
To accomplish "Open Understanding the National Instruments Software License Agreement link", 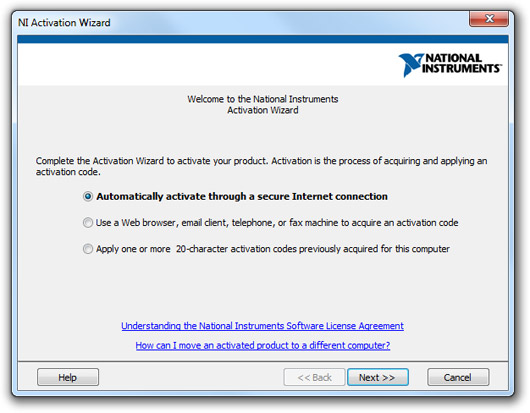I will (x=262, y=326).
